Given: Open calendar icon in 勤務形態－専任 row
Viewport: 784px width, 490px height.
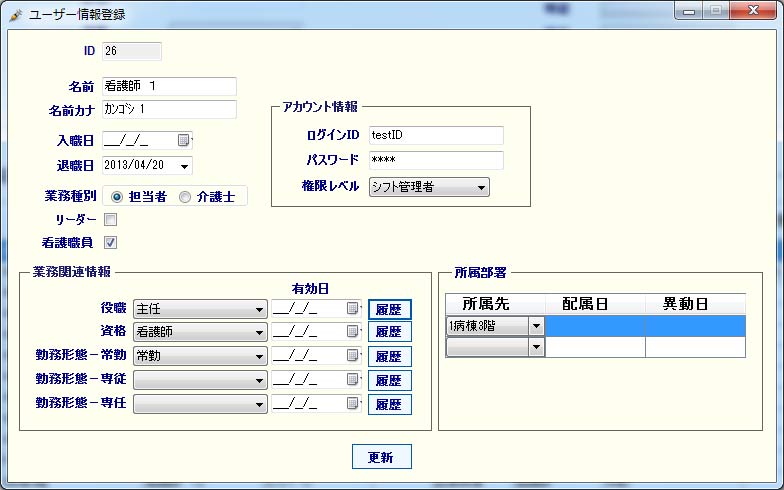Looking at the screenshot, I should pos(352,404).
